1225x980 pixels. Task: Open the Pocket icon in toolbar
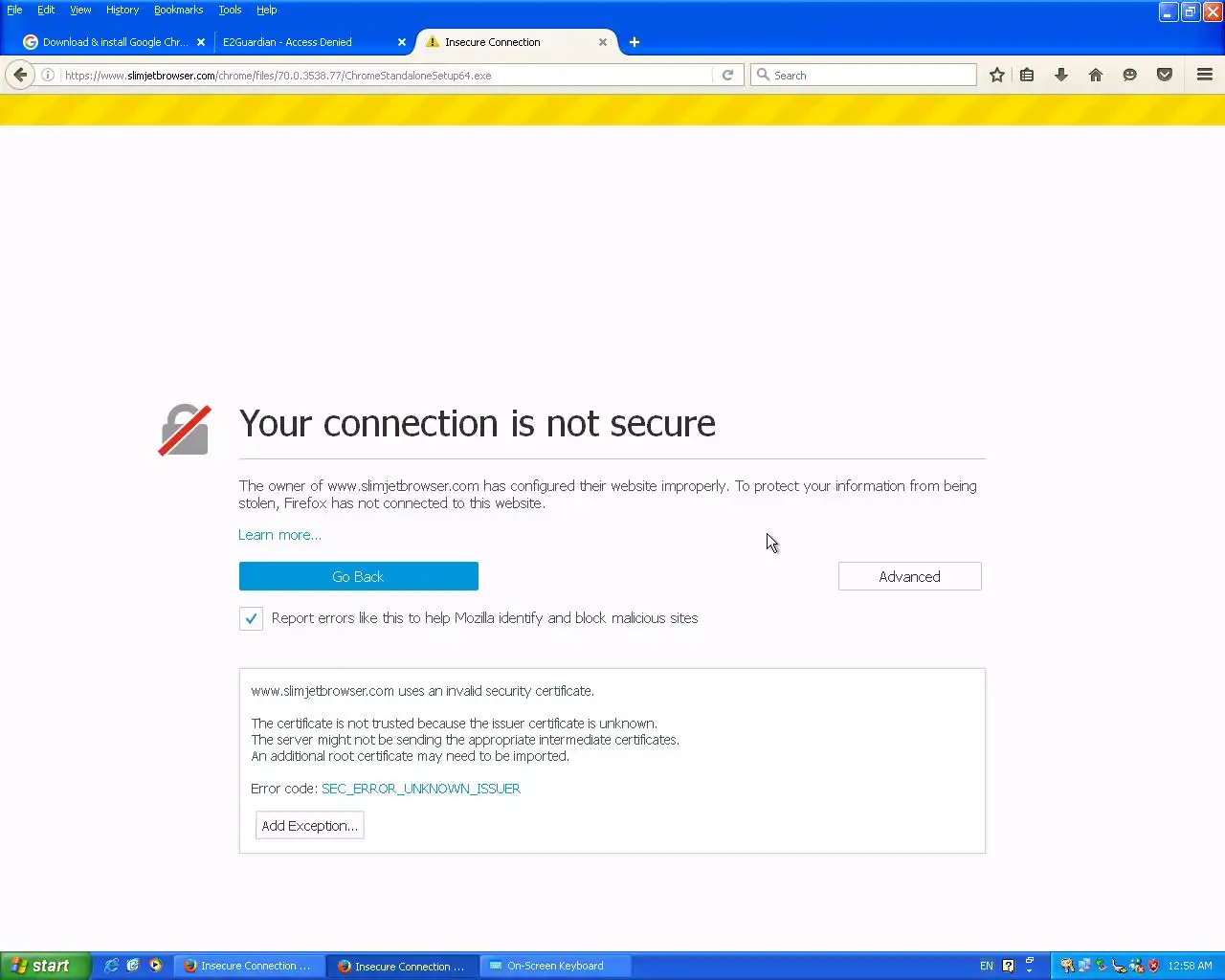tap(1165, 75)
